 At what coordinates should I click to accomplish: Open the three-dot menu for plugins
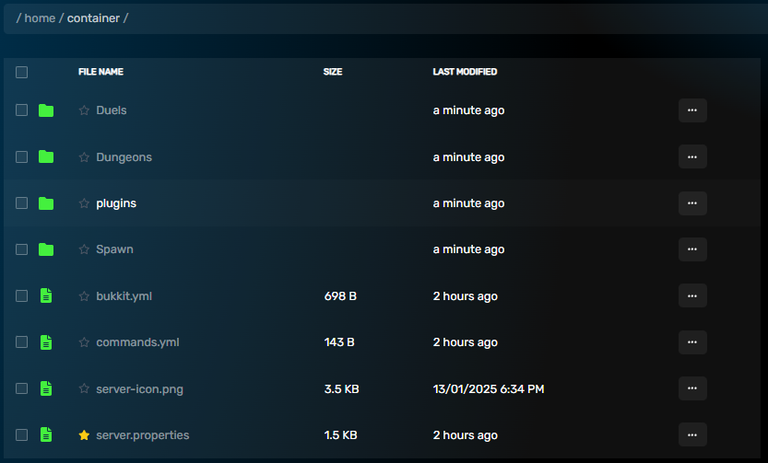[x=692, y=203]
